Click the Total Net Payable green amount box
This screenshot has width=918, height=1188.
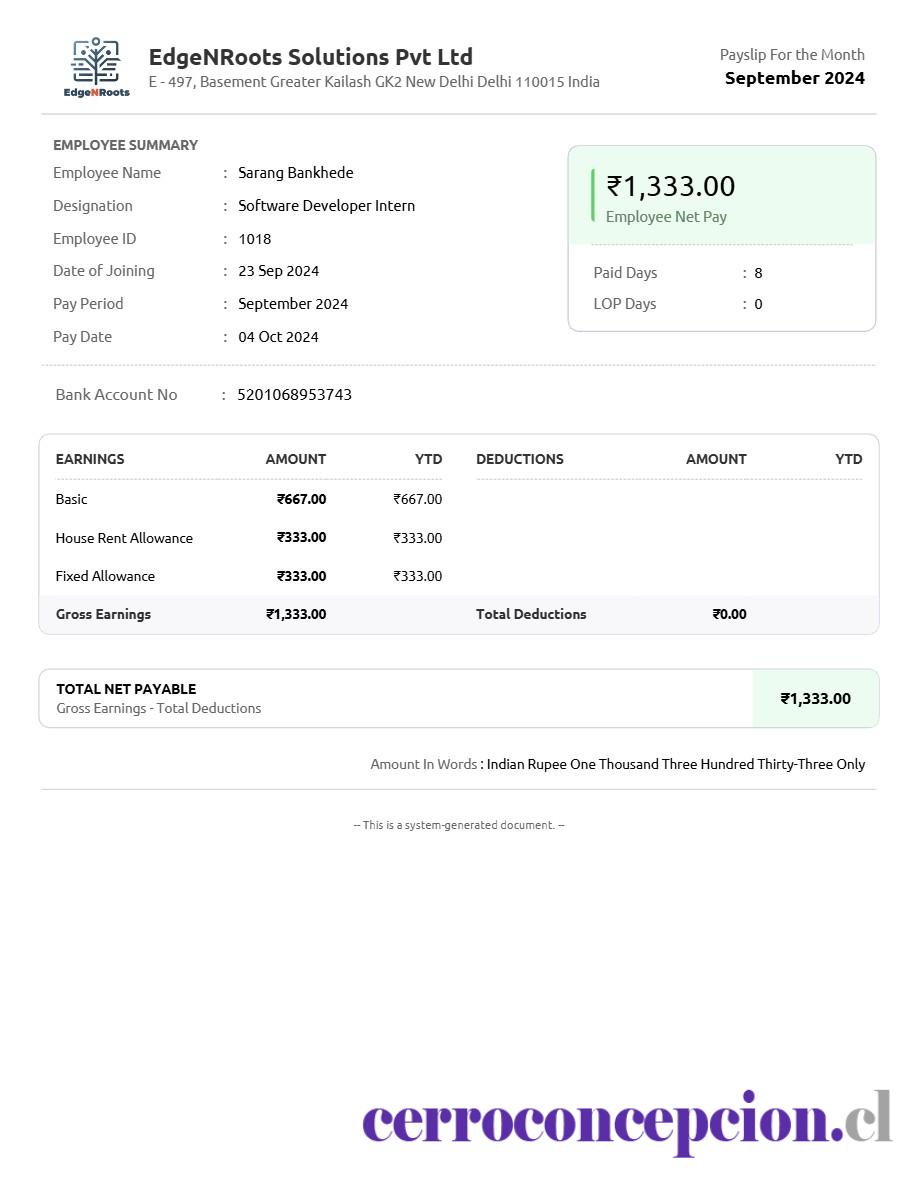816,699
